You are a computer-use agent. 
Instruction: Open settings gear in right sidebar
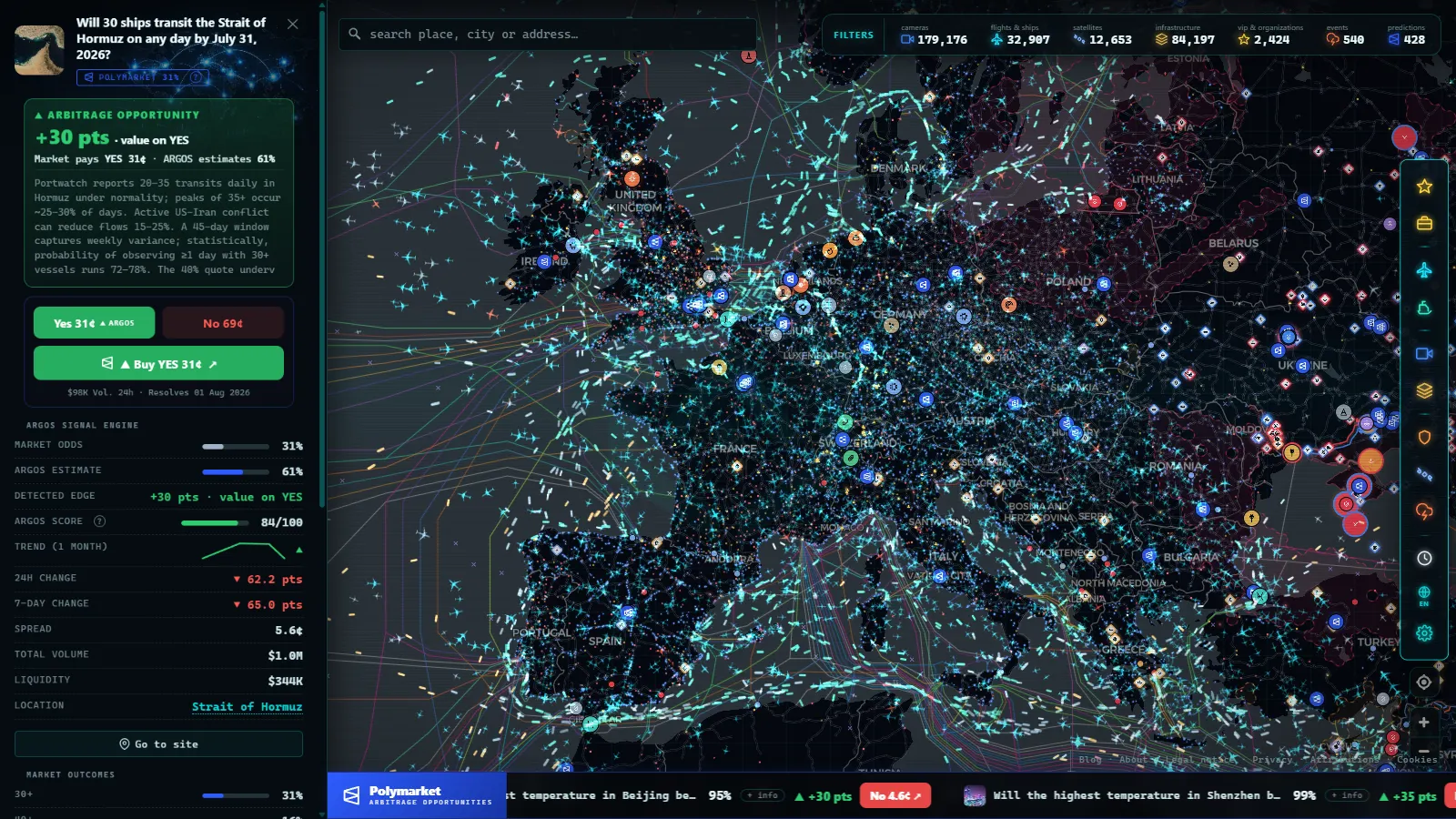click(x=1424, y=633)
